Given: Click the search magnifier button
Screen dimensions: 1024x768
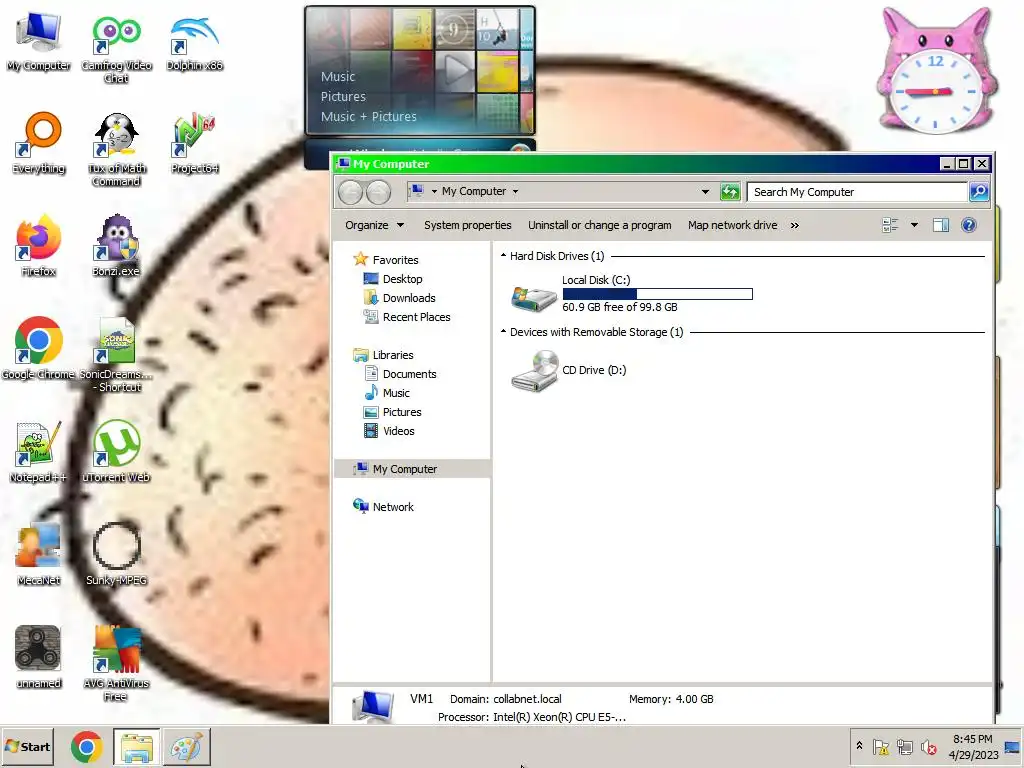Looking at the screenshot, I should click(x=978, y=192).
